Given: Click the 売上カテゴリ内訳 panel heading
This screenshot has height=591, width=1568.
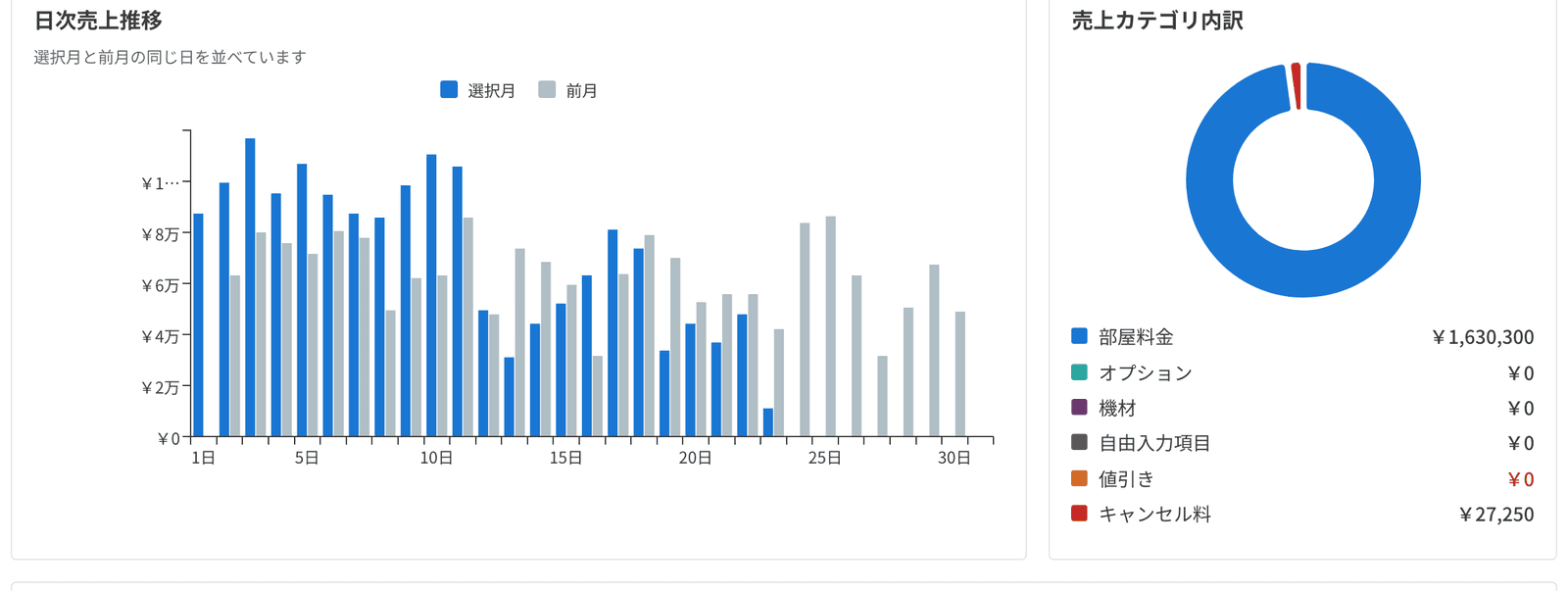Looking at the screenshot, I should click(1157, 21).
